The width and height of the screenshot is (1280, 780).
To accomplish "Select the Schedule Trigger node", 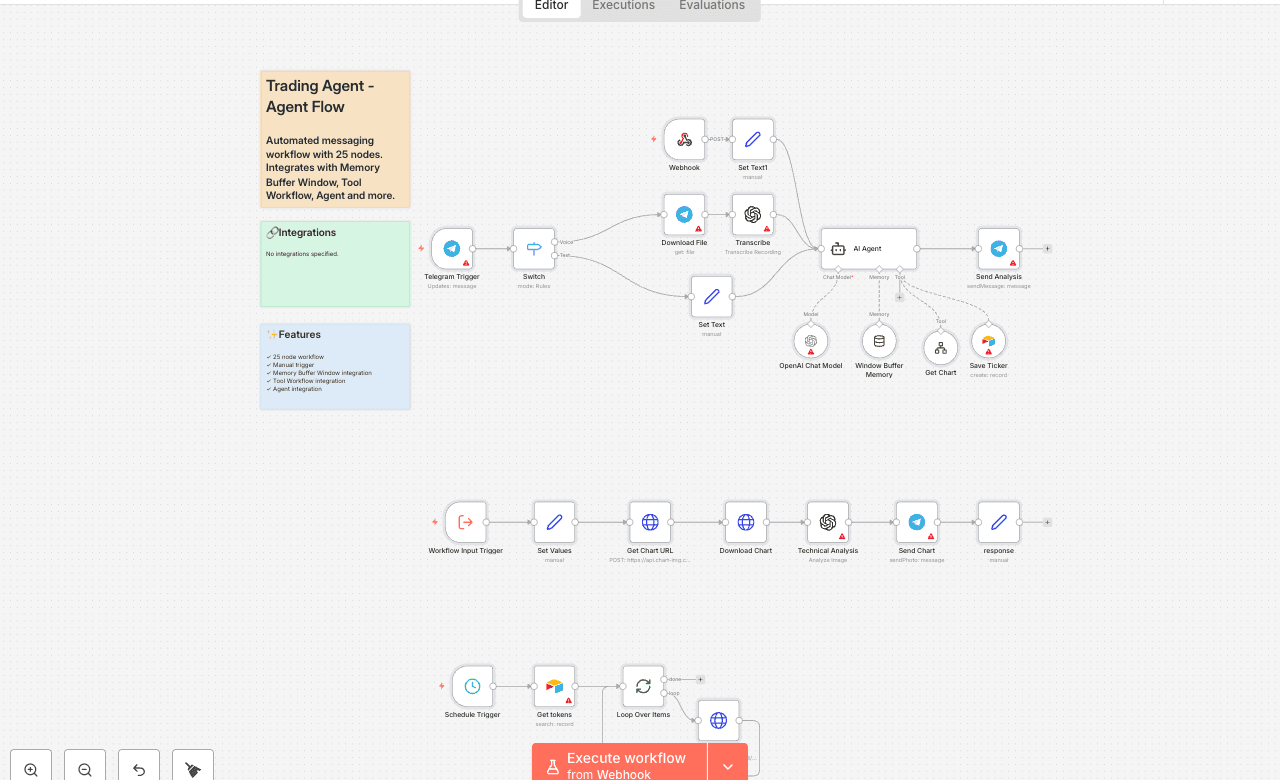I will [x=471, y=687].
